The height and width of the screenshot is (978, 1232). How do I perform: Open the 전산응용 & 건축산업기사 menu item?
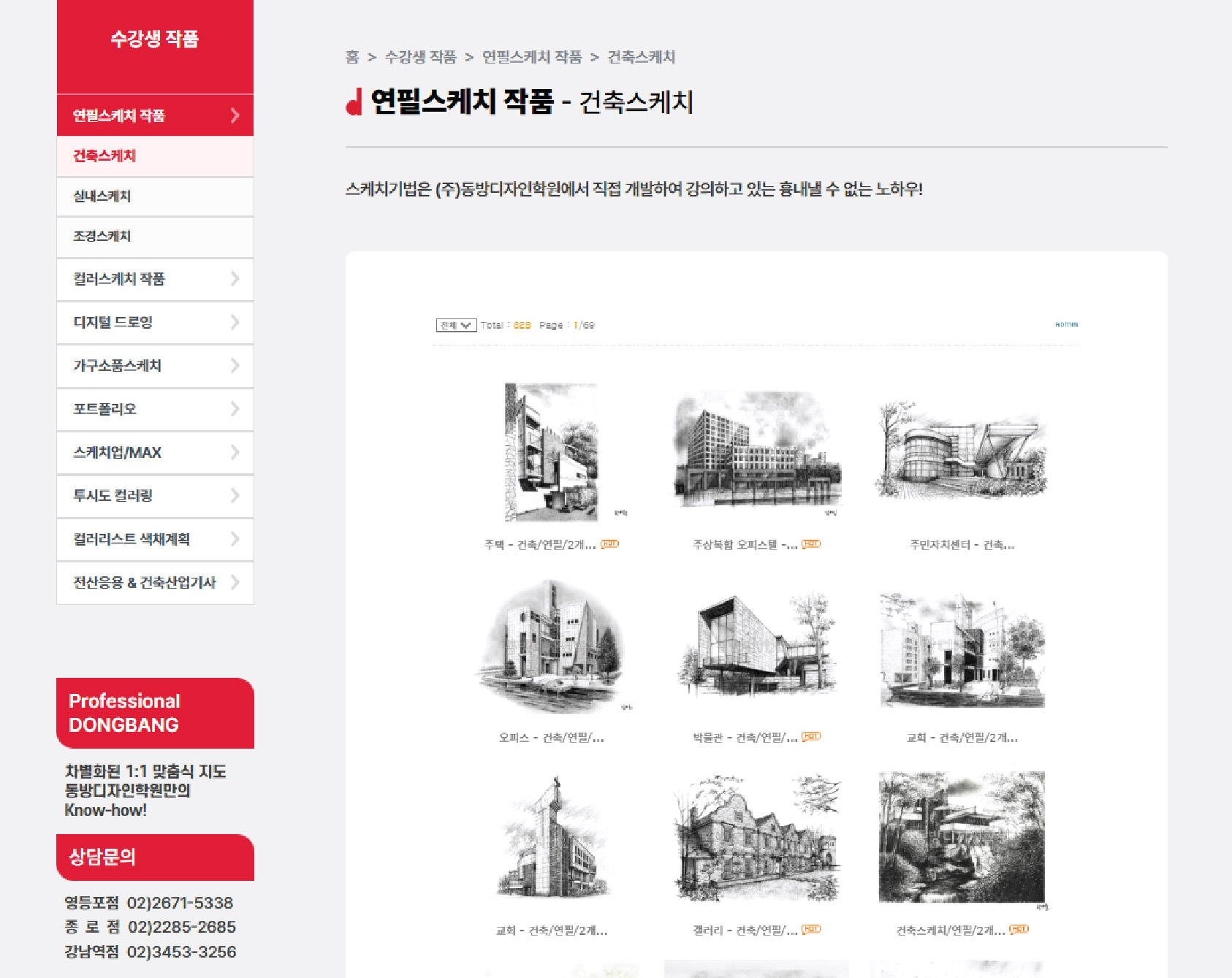pos(155,583)
